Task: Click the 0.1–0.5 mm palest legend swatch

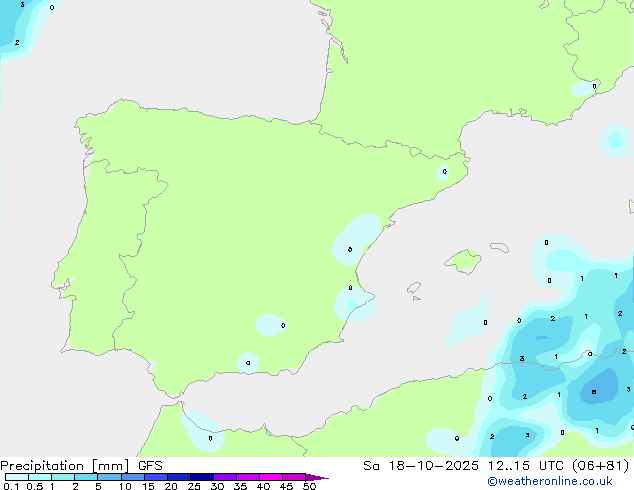Action: 17,477
